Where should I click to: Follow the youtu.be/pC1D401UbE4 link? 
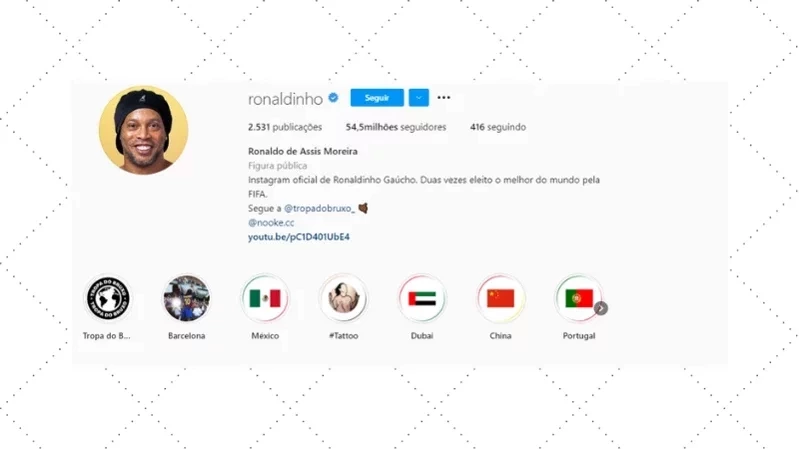(x=299, y=237)
